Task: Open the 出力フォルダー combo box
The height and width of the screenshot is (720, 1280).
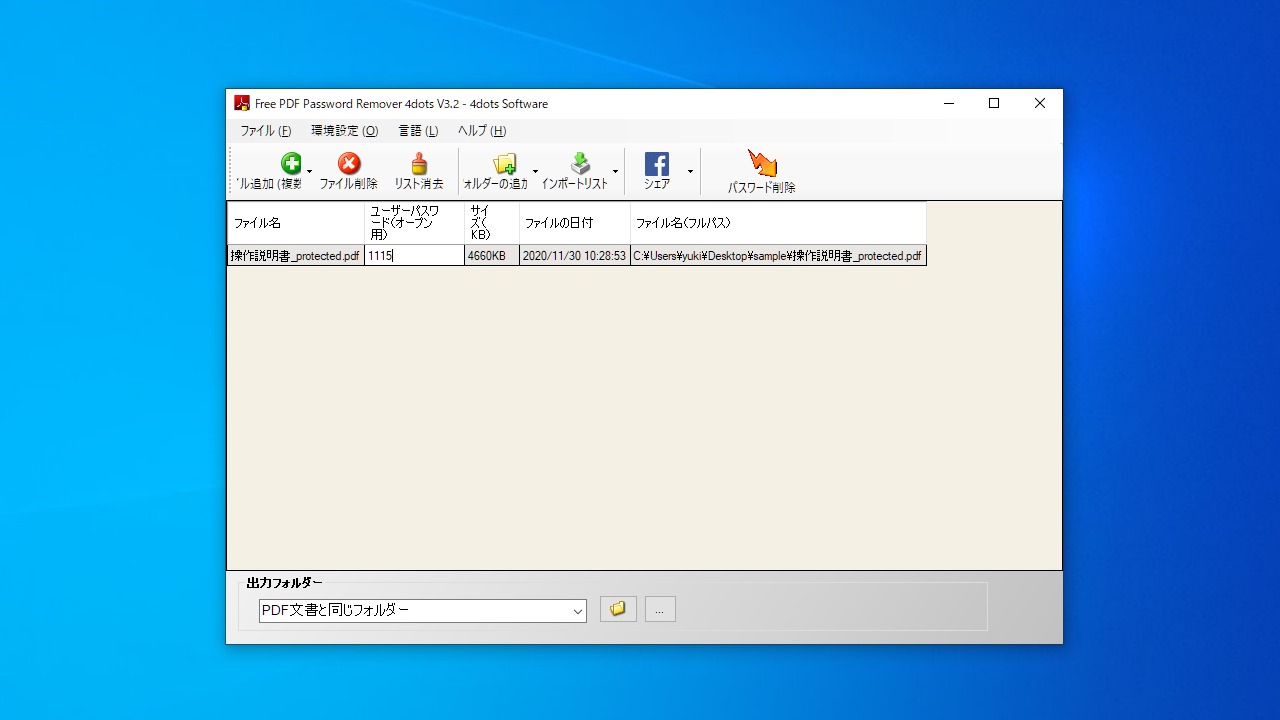Action: pyautogui.click(x=422, y=610)
